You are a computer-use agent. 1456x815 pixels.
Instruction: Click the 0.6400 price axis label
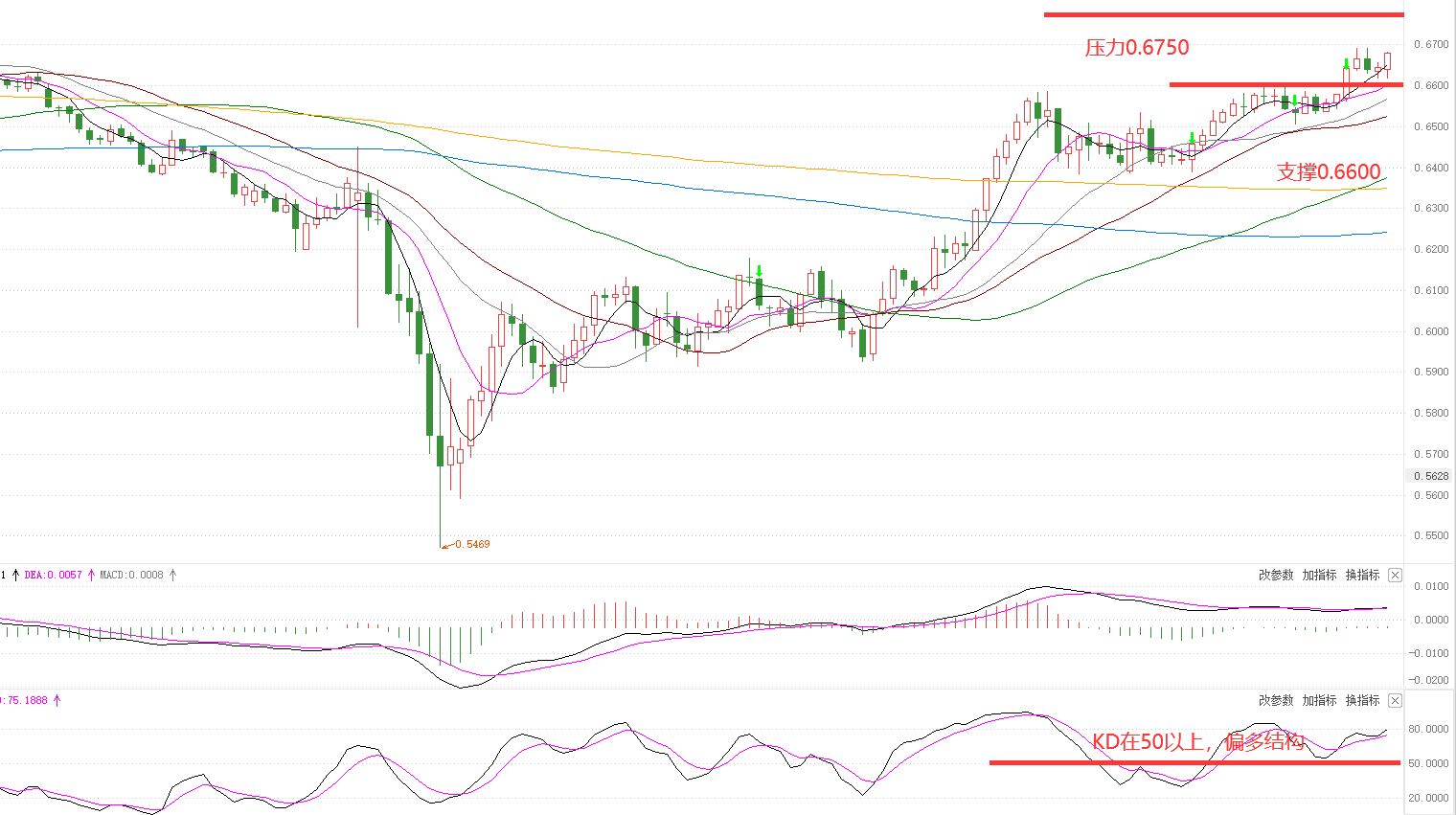pyautogui.click(x=1431, y=168)
